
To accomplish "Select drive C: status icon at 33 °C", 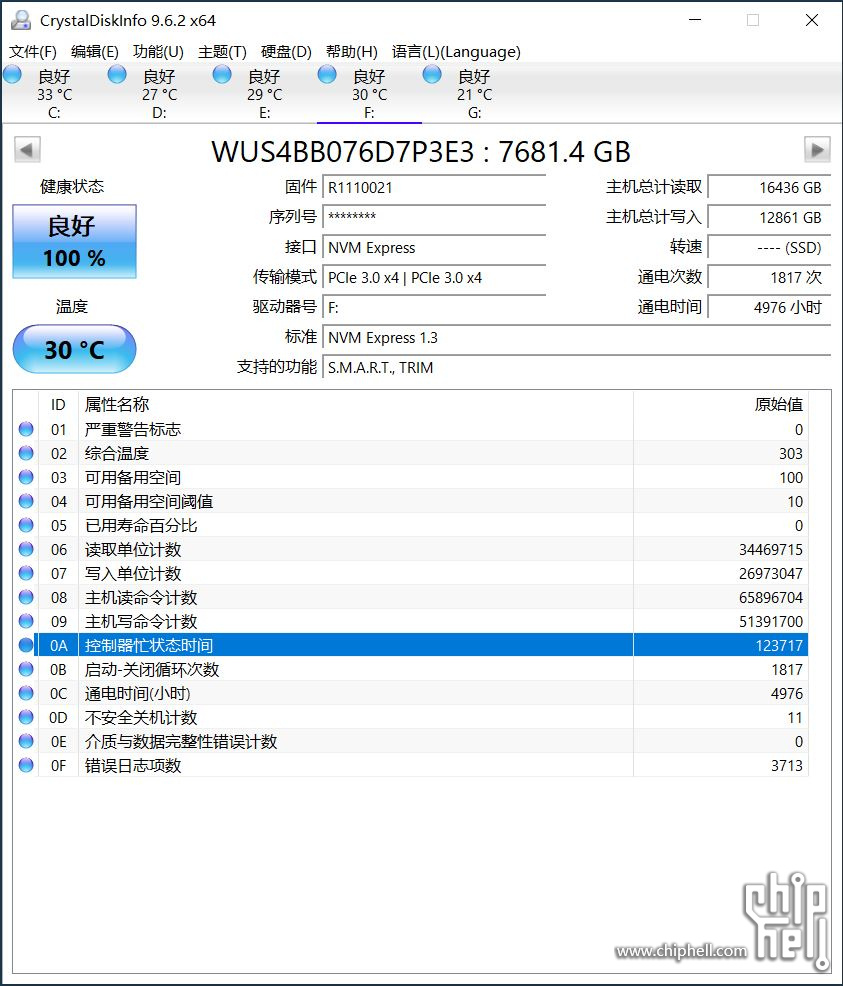I will (13, 75).
